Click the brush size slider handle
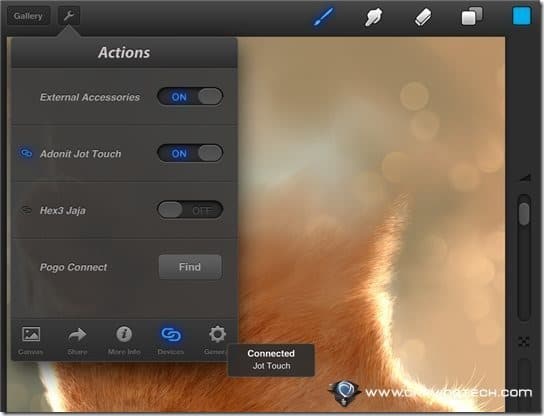 (524, 214)
